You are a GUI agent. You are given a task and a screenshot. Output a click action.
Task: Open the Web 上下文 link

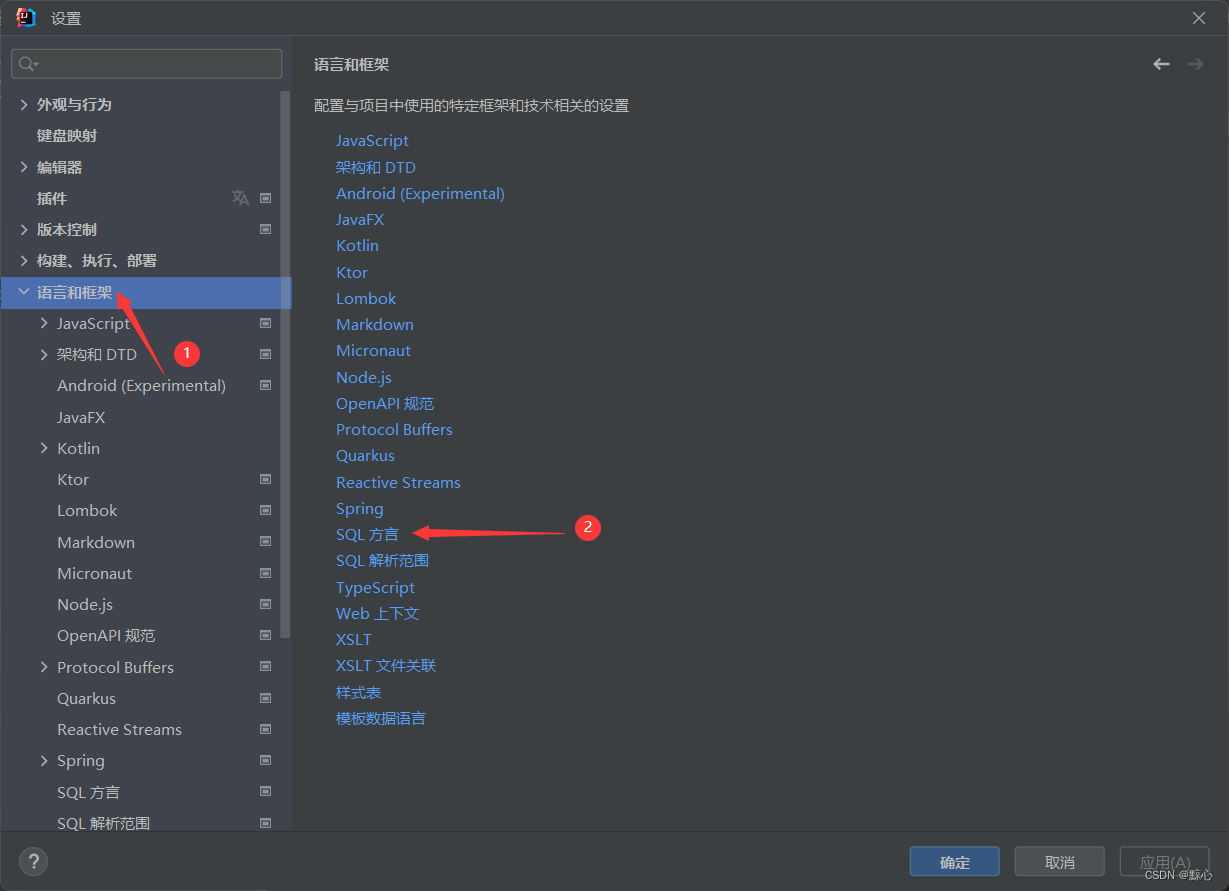tap(377, 613)
